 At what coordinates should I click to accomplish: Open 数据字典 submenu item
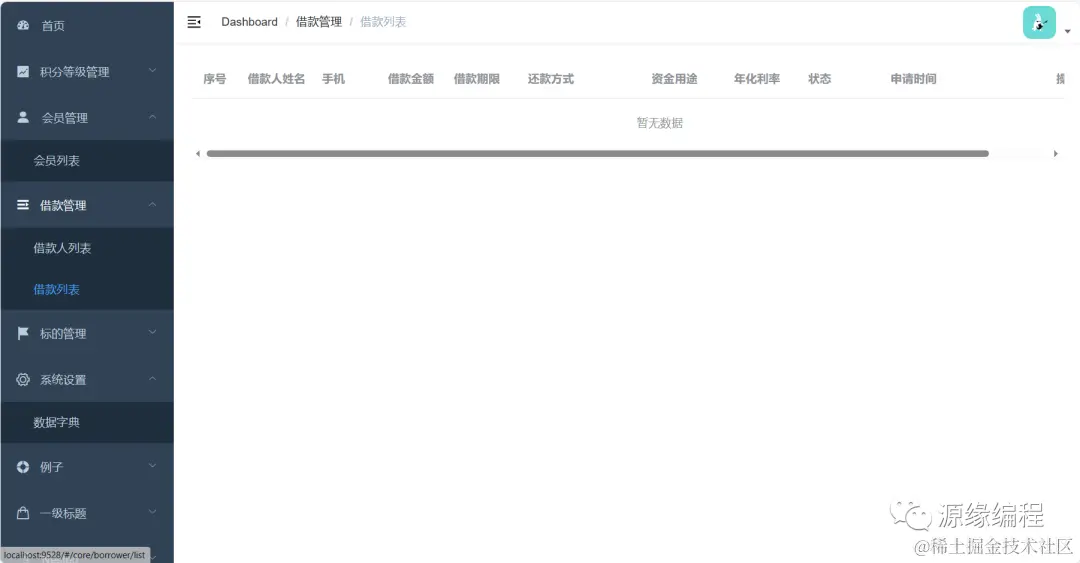coord(87,422)
